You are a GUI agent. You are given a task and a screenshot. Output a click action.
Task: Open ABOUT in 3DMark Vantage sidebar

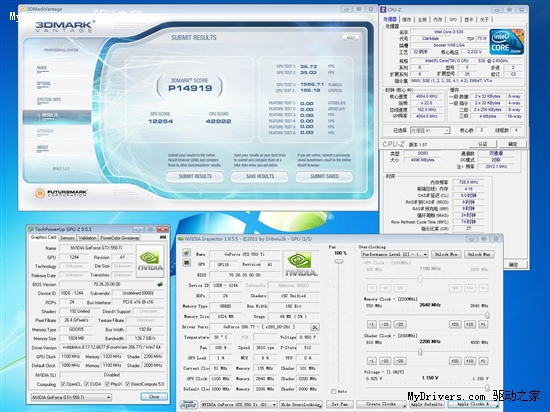click(42, 148)
